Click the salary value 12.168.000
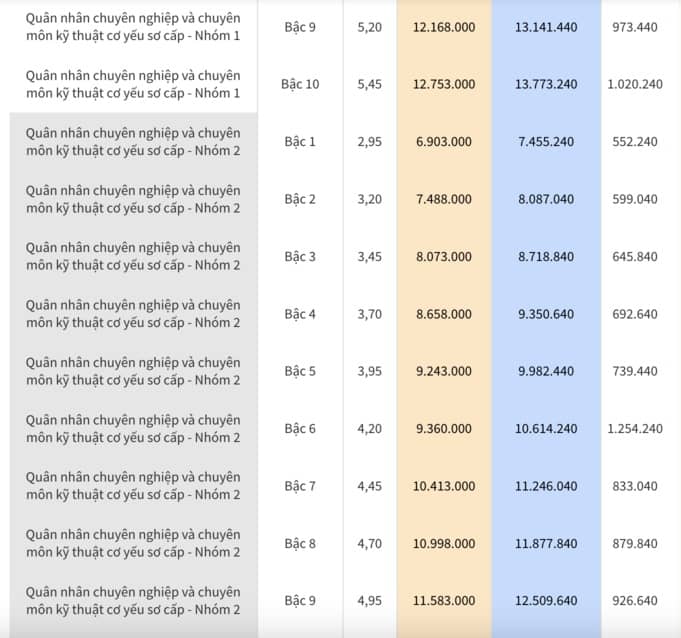The image size is (681, 638). coord(444,27)
